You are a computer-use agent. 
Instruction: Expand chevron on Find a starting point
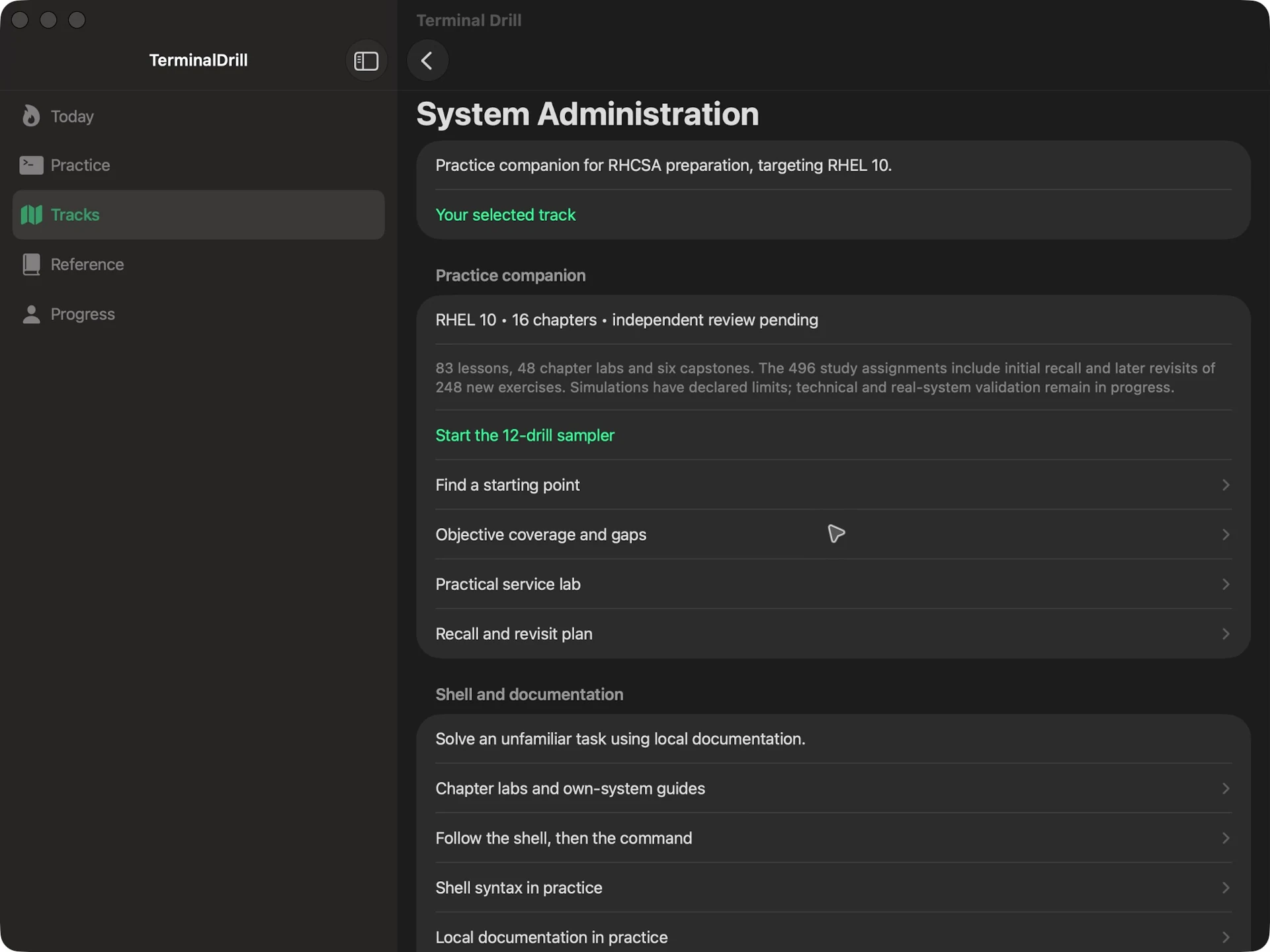(x=1226, y=485)
